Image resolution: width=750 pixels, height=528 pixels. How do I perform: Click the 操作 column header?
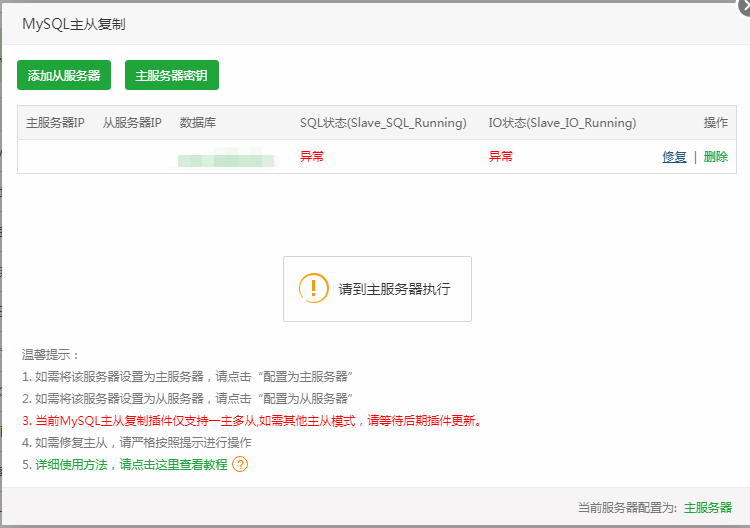tap(716, 123)
